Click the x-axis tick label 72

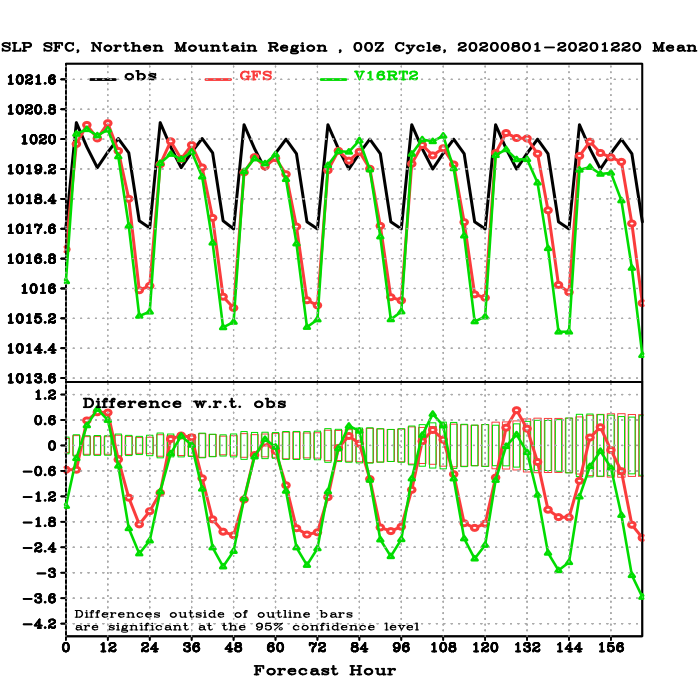317,648
